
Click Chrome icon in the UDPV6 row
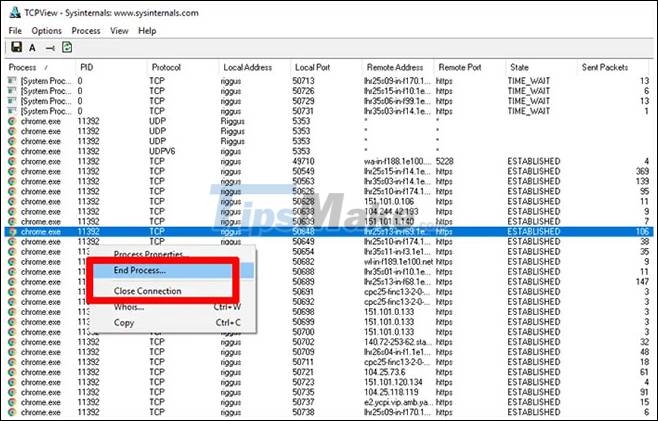point(12,151)
